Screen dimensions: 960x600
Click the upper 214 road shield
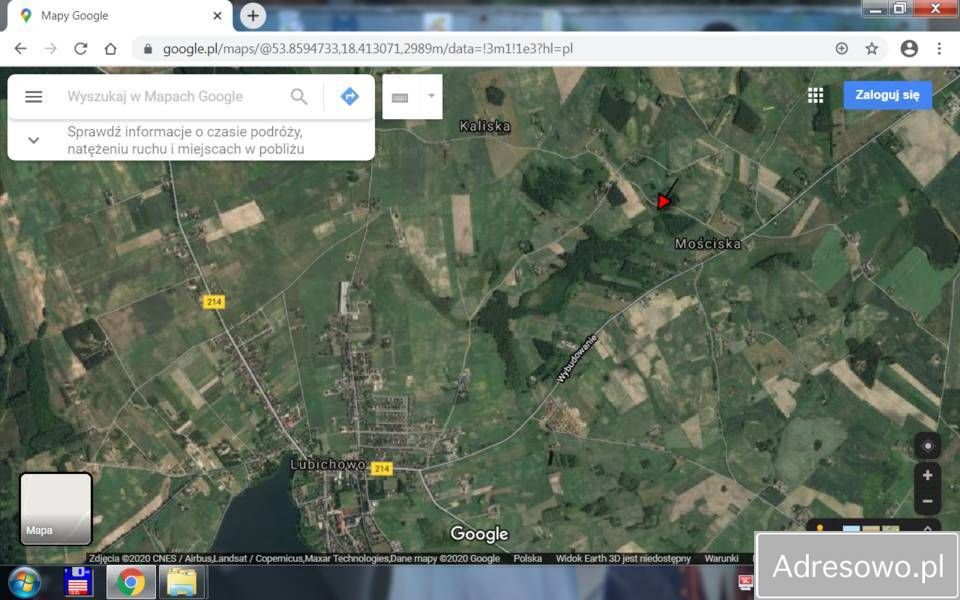(214, 302)
